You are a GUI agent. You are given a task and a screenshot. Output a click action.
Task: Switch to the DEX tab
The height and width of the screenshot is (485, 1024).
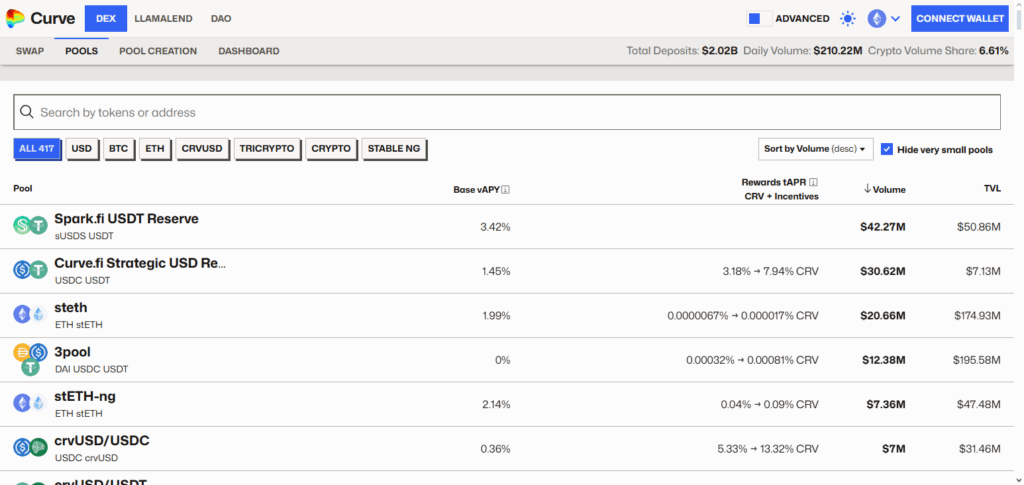106,18
